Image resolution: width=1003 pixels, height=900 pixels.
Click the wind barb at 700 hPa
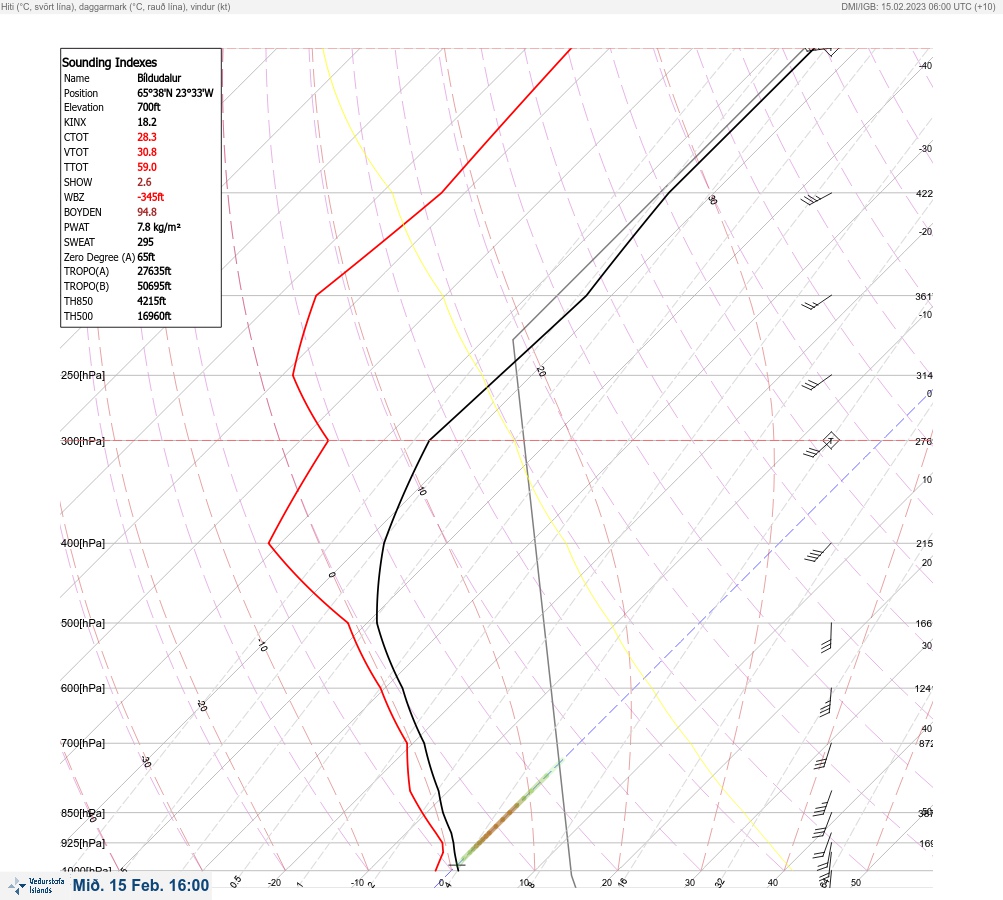tap(823, 756)
